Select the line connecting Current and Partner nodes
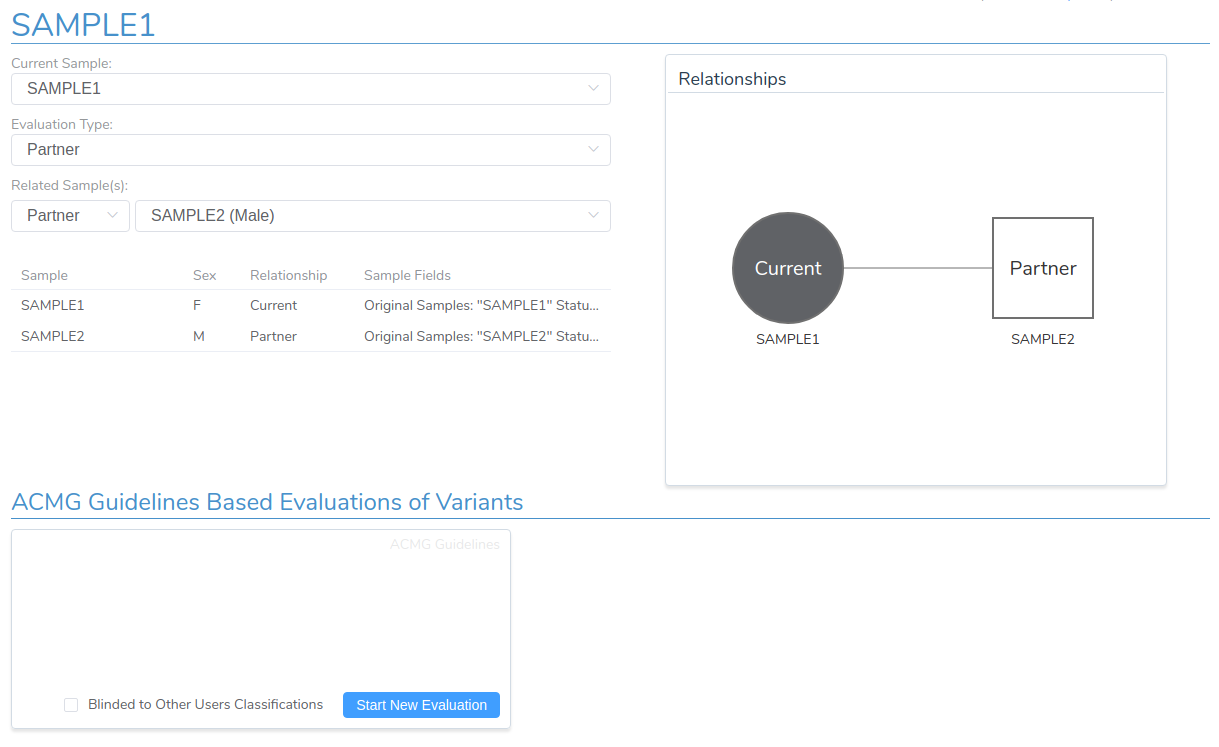The image size is (1219, 747). [918, 268]
